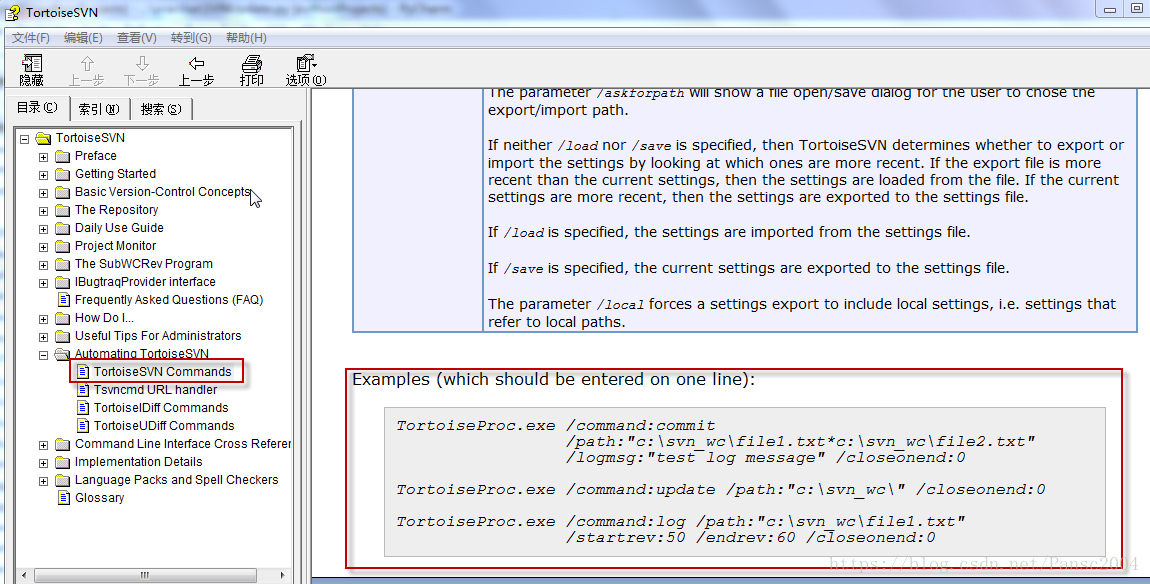Click the Glossary page icon

pos(64,498)
